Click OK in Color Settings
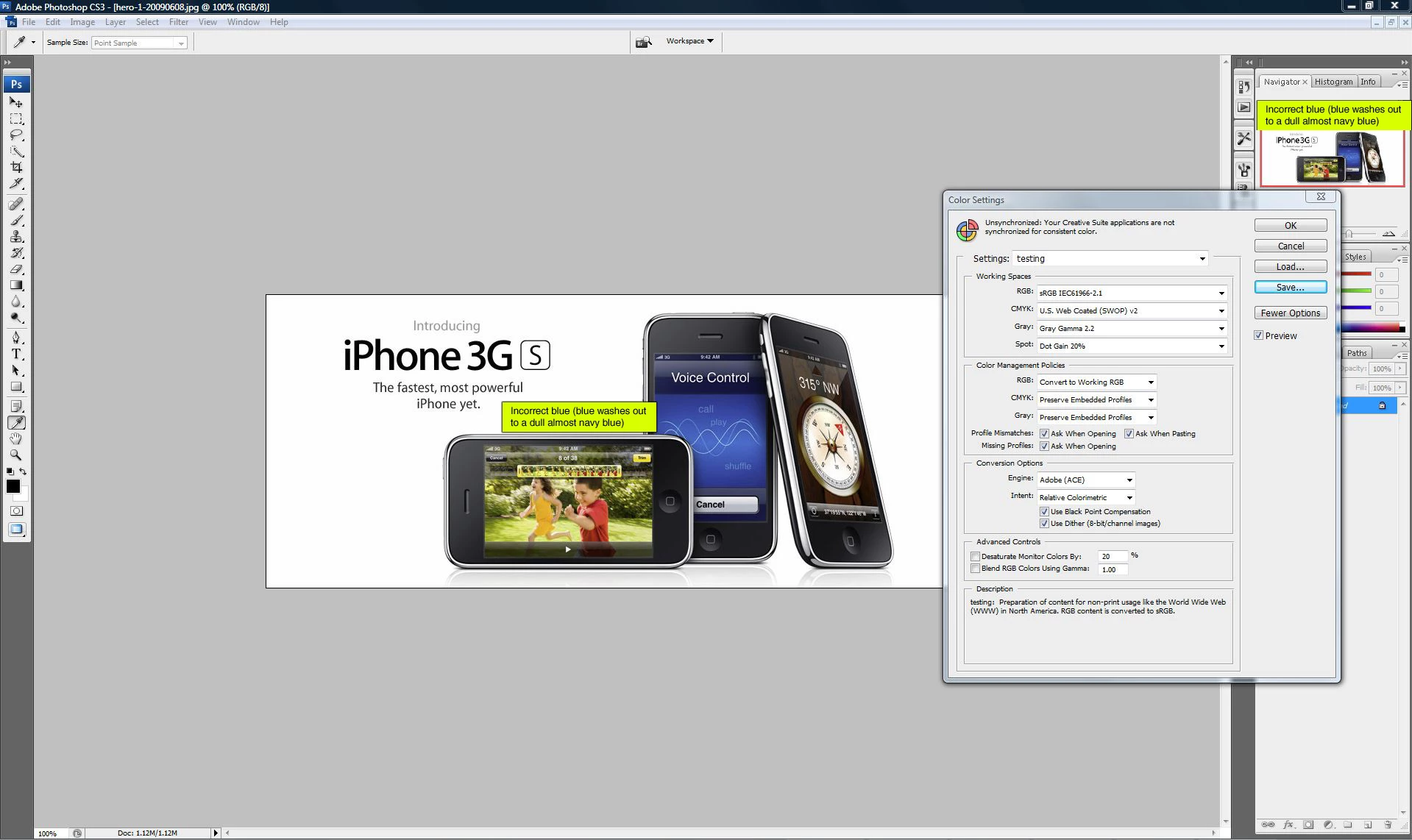 [x=1291, y=226]
